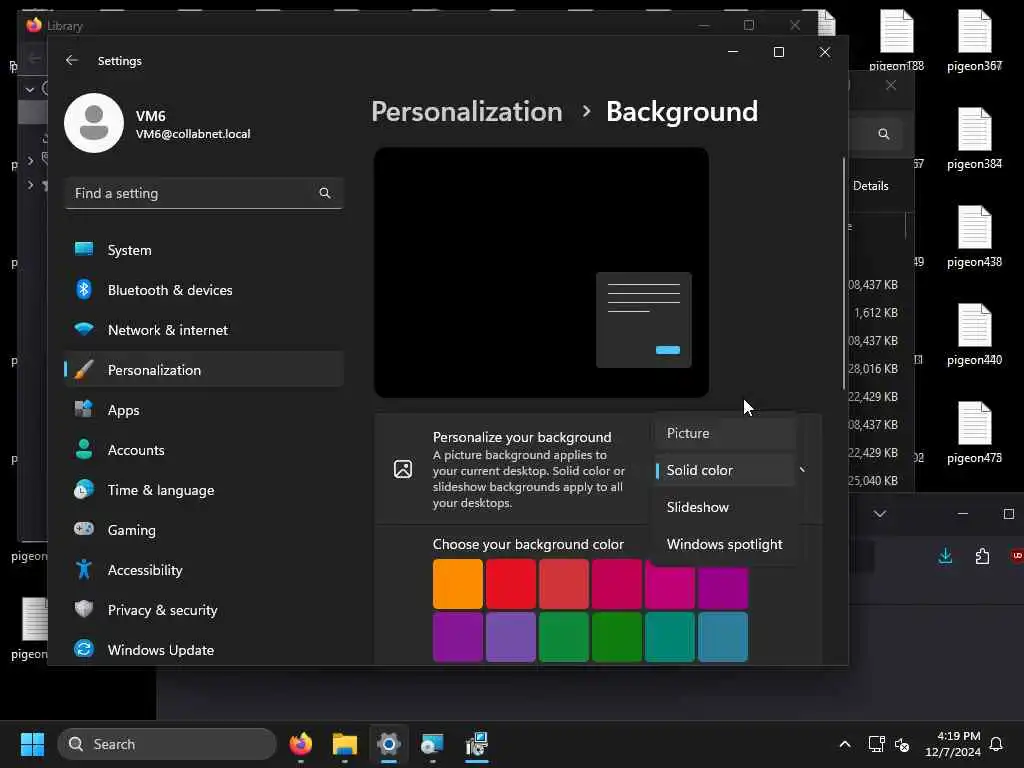Select pigeon384 desktop file icon
The height and width of the screenshot is (768, 1024).
coord(974,138)
